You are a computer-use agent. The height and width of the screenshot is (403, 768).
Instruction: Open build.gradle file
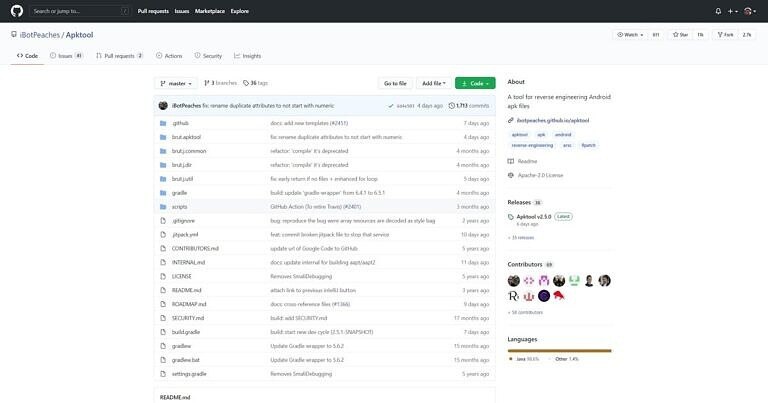(x=186, y=332)
